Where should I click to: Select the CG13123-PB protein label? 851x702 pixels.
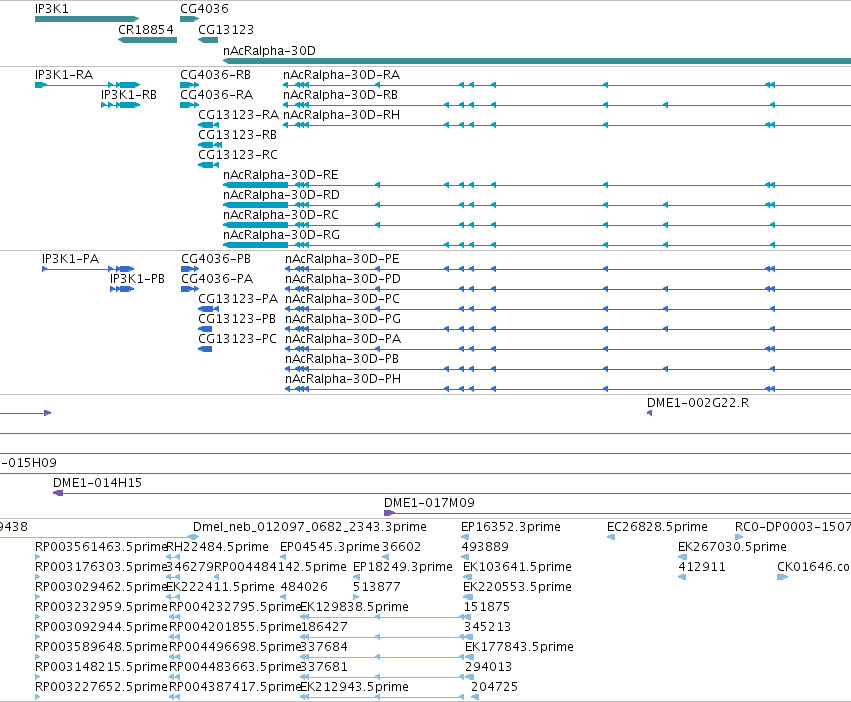(x=237, y=319)
